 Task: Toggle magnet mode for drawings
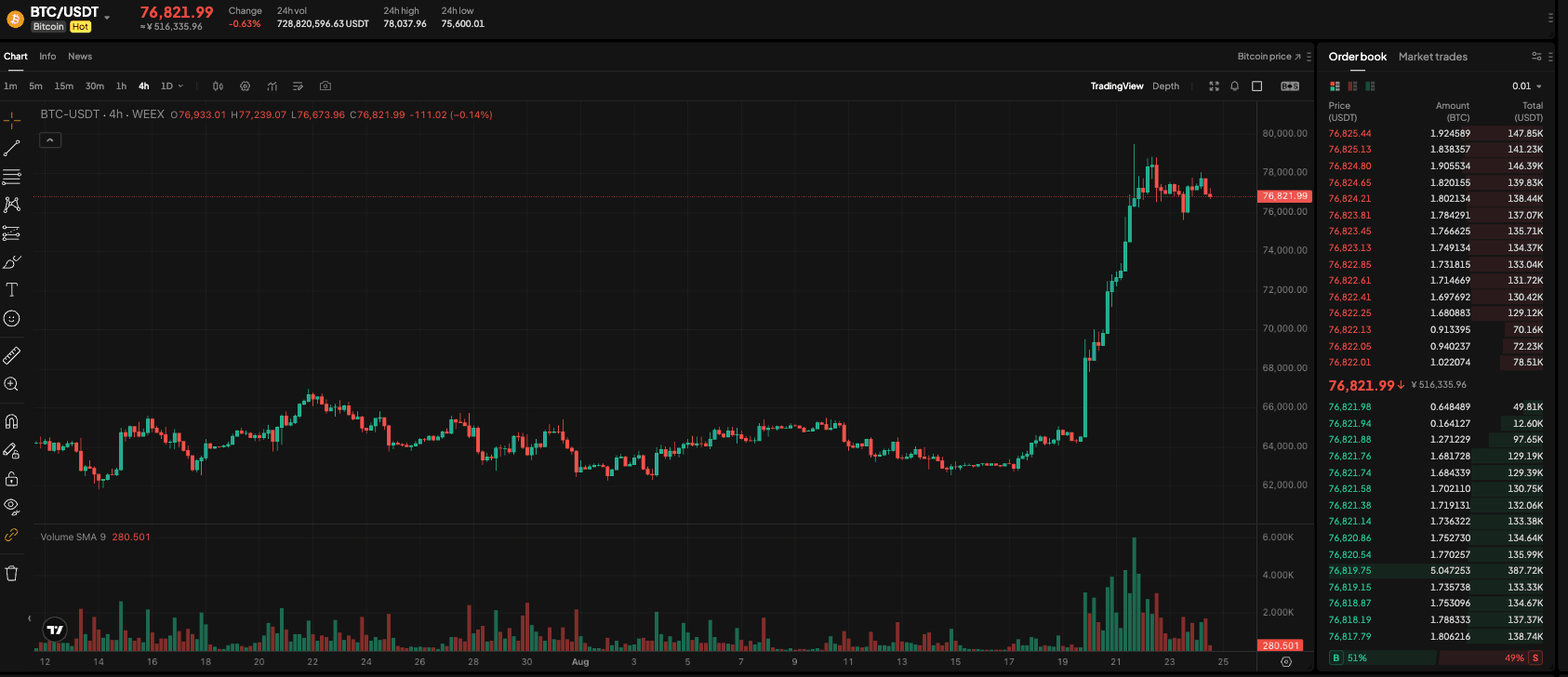click(x=12, y=421)
